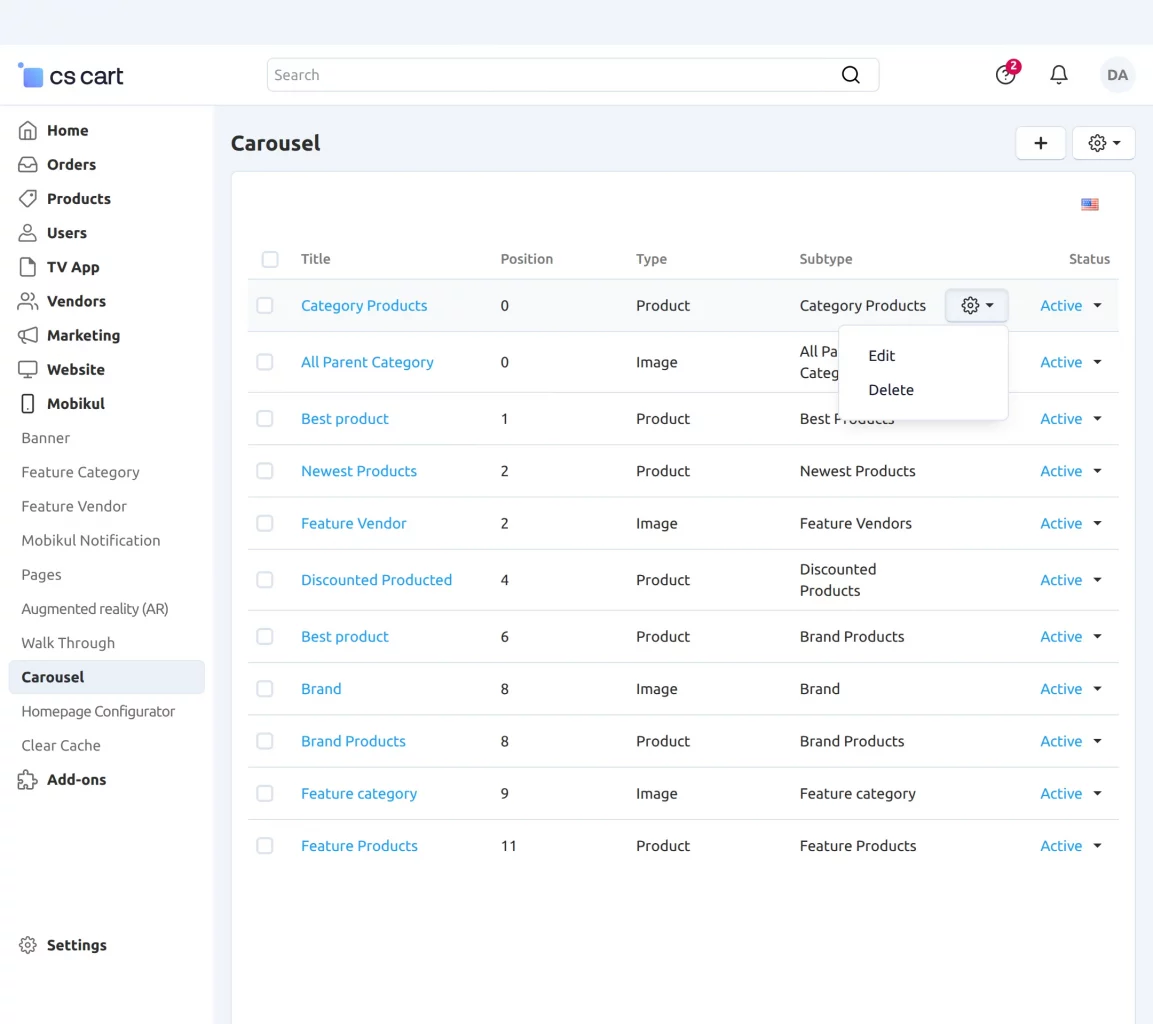Open the gear dropdown in the page header
1153x1024 pixels.
click(x=1103, y=142)
